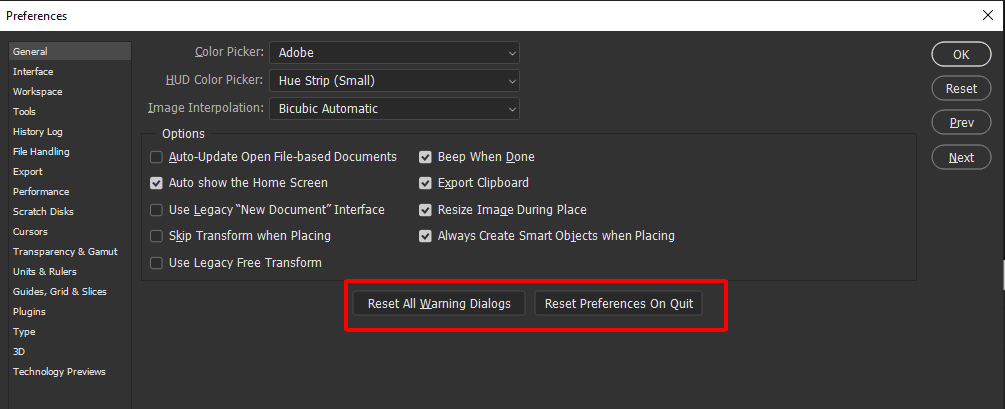Viewport: 1005px width, 409px height.
Task: Disable the Beep When Done option
Action: (425, 157)
